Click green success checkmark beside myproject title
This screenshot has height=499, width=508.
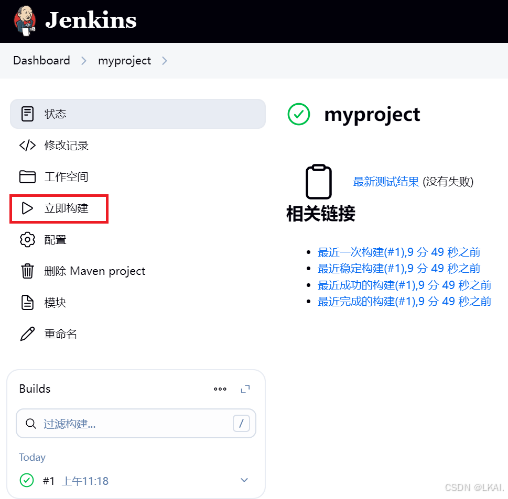pyautogui.click(x=299, y=114)
